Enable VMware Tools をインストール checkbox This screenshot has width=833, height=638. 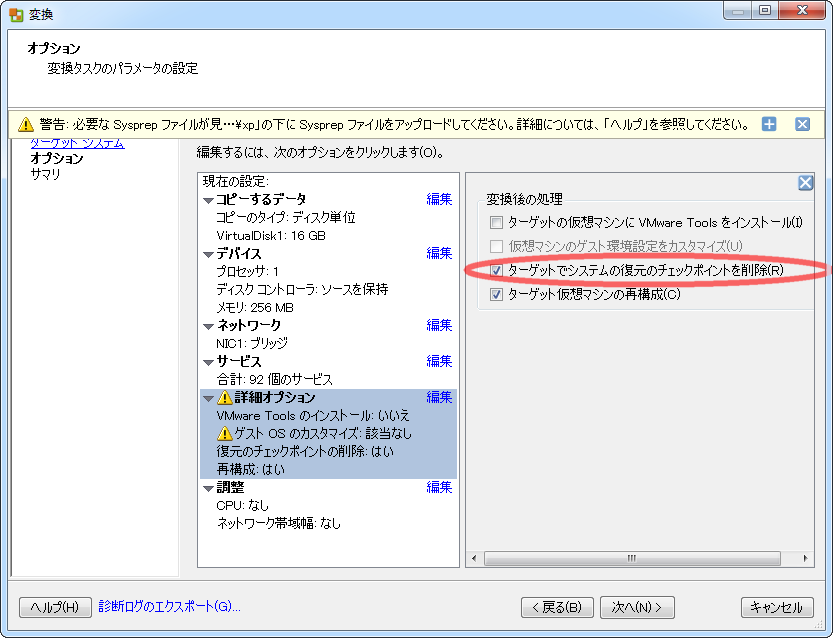(496, 223)
